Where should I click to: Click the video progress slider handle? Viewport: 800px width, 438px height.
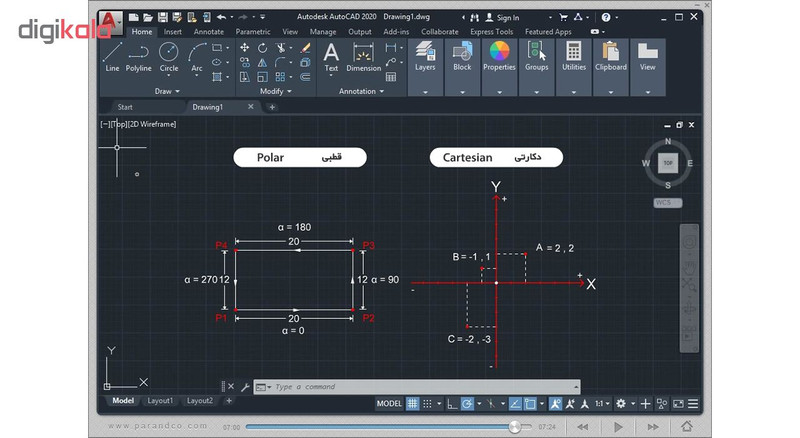pyautogui.click(x=515, y=427)
